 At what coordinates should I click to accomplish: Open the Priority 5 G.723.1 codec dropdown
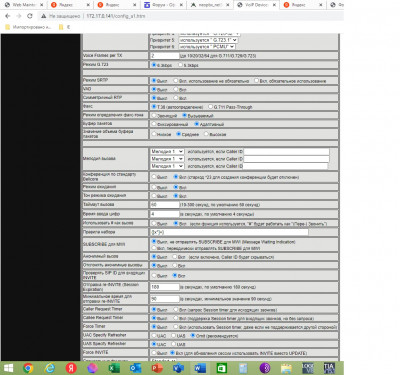click(208, 40)
